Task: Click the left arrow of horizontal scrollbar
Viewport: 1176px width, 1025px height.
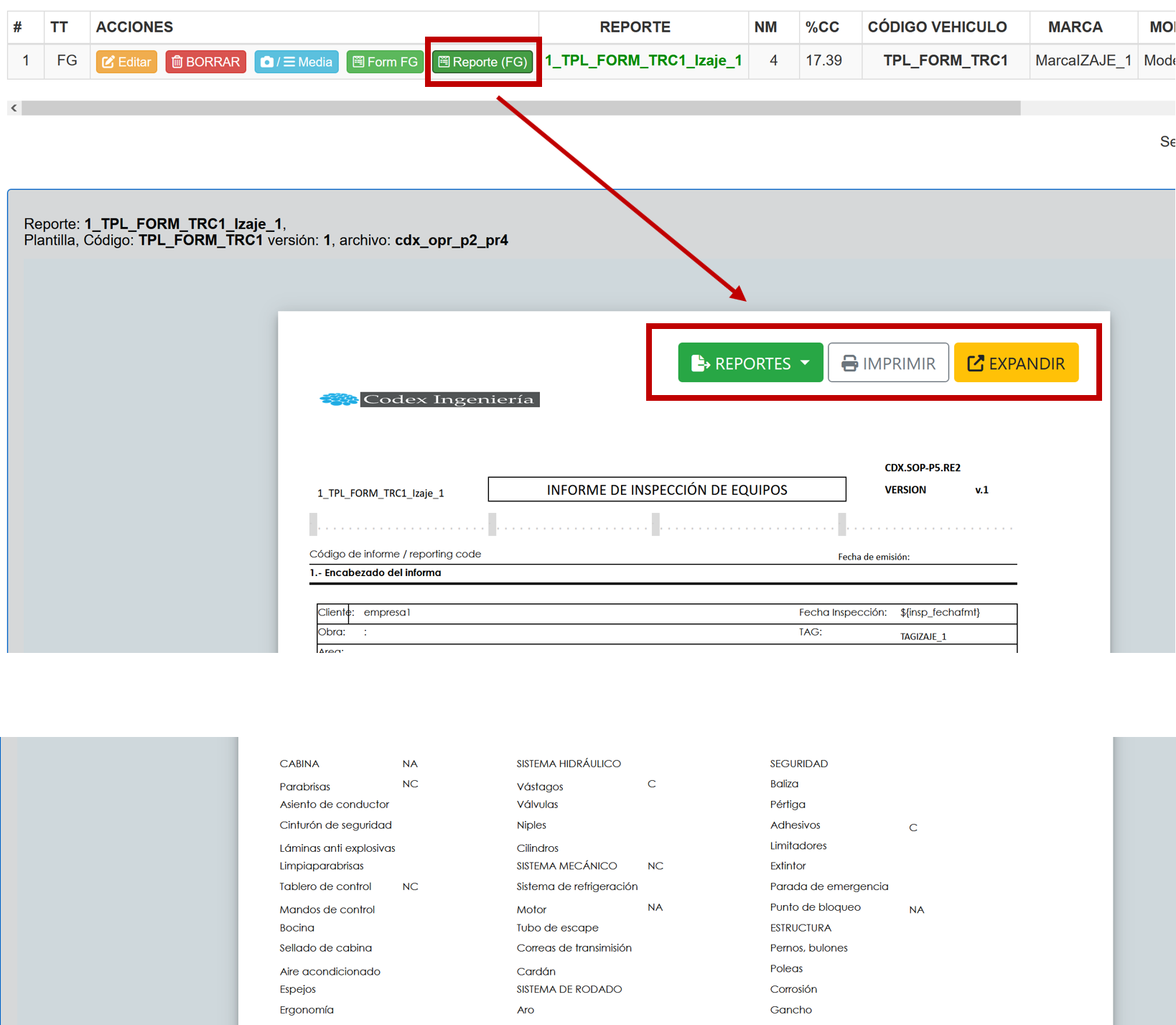Action: (x=14, y=108)
